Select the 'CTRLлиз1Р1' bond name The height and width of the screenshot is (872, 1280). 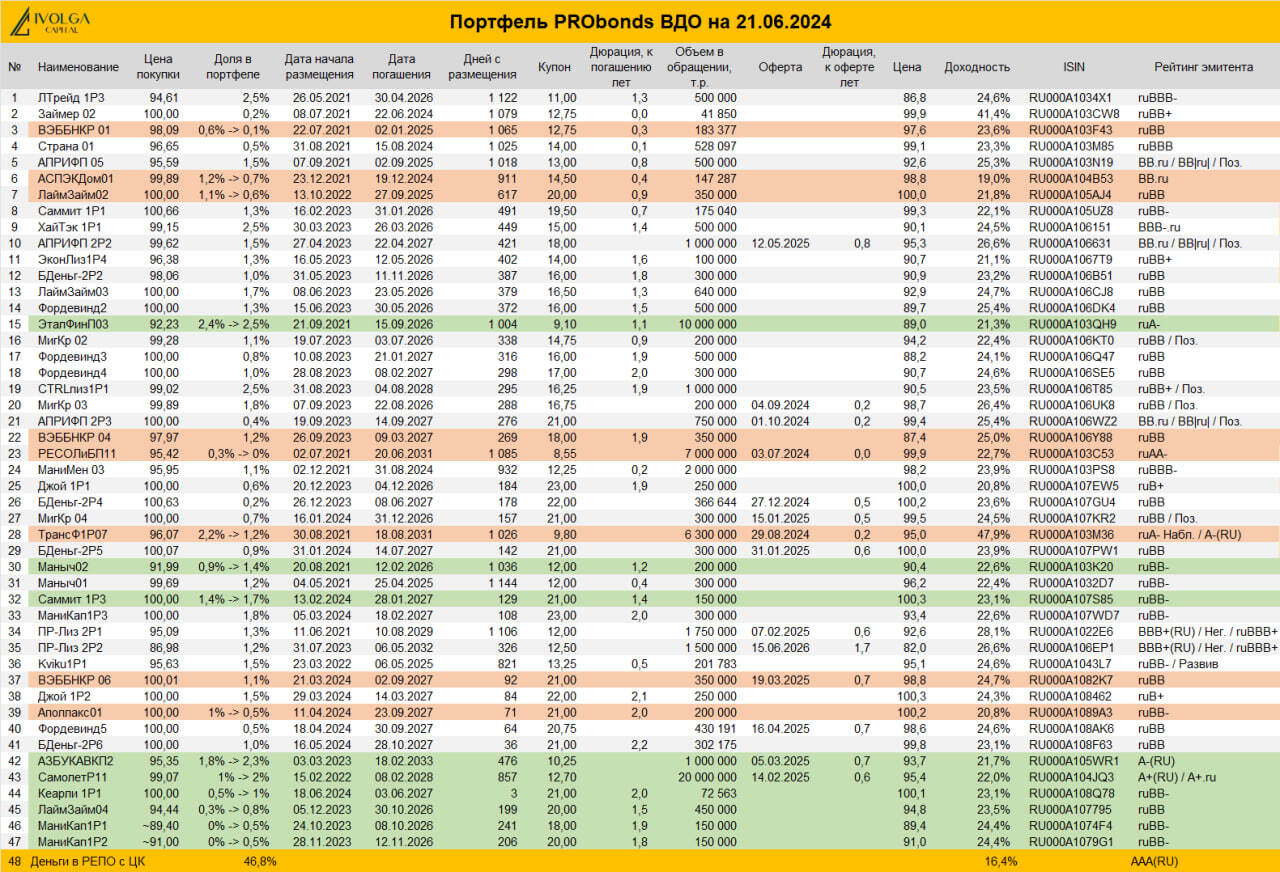click(x=72, y=388)
